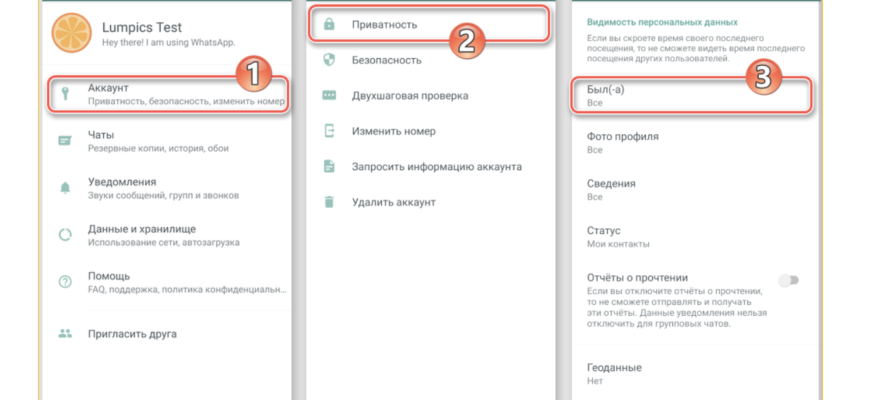
Task: Click the password dots icon for Двухшаговая проверка
Action: tap(329, 95)
